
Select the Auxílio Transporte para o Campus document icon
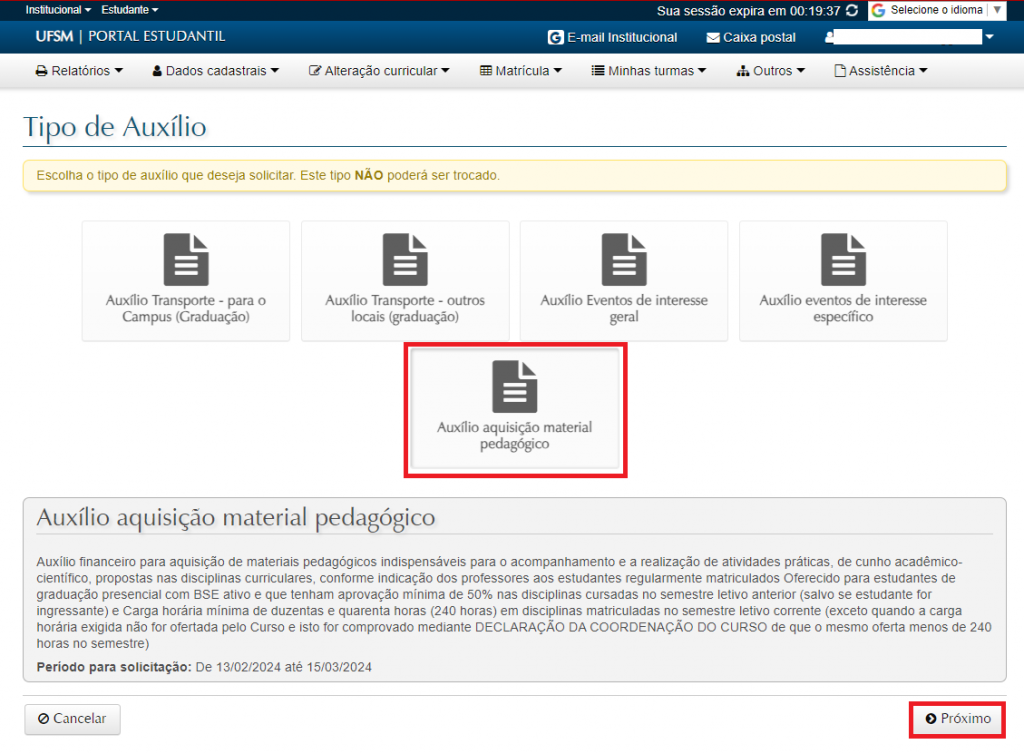point(186,260)
